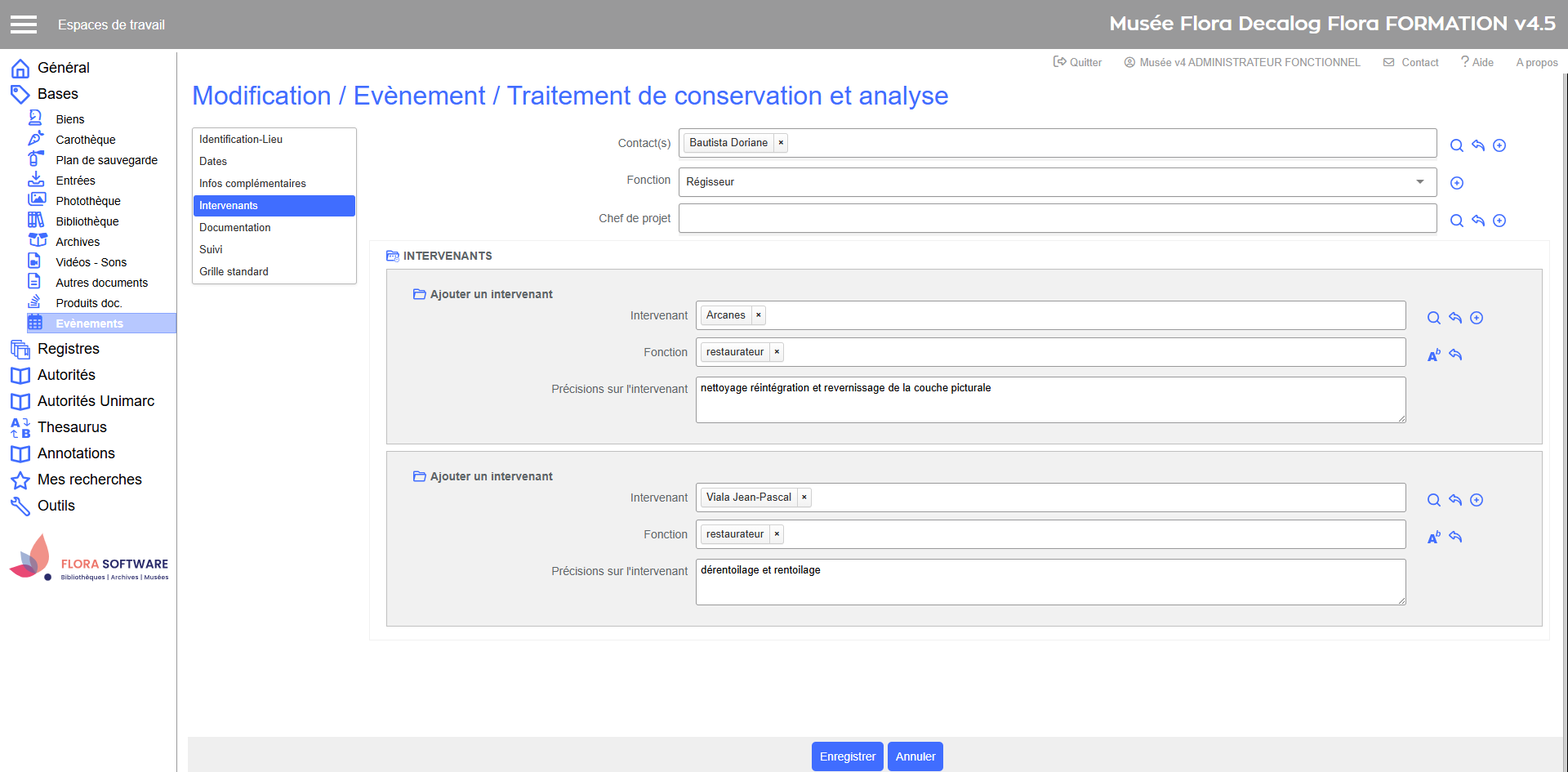Click the undo arrow next to Chef de projet
This screenshot has width=1568, height=772.
point(1477,221)
